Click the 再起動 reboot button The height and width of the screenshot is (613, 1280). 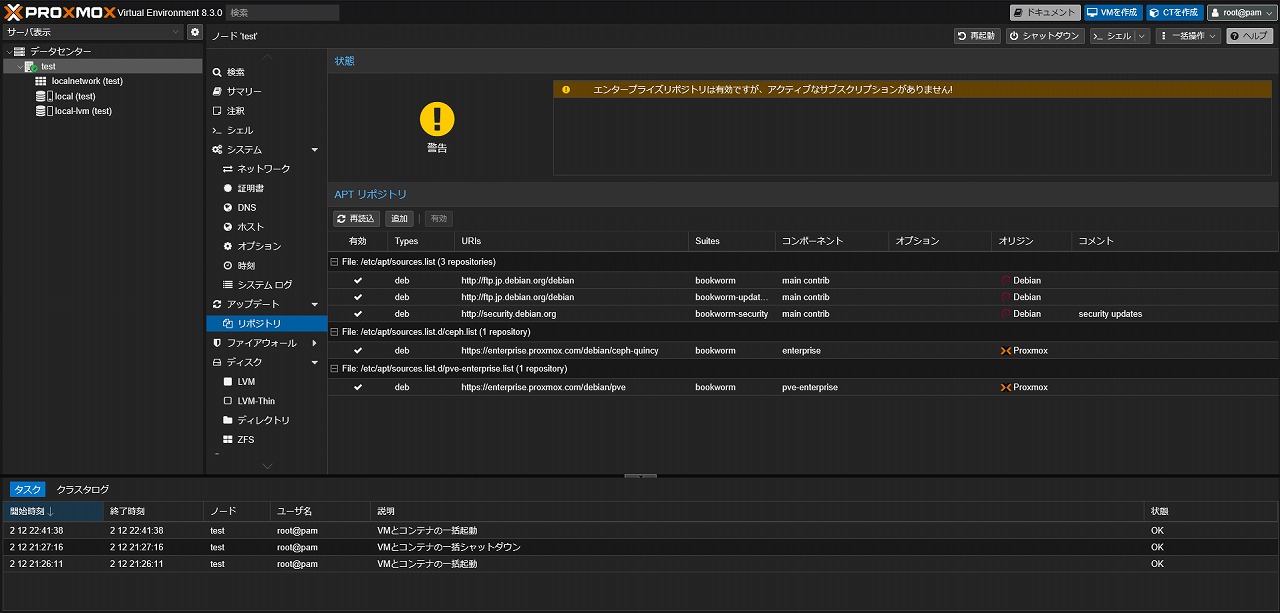(x=977, y=36)
